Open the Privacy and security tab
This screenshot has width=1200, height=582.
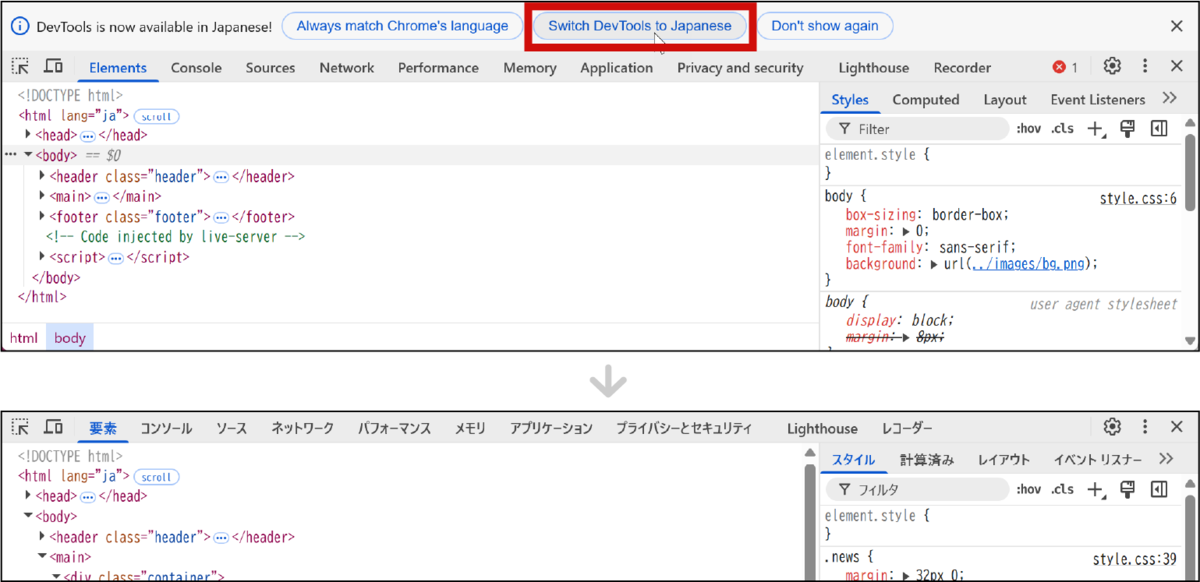740,68
